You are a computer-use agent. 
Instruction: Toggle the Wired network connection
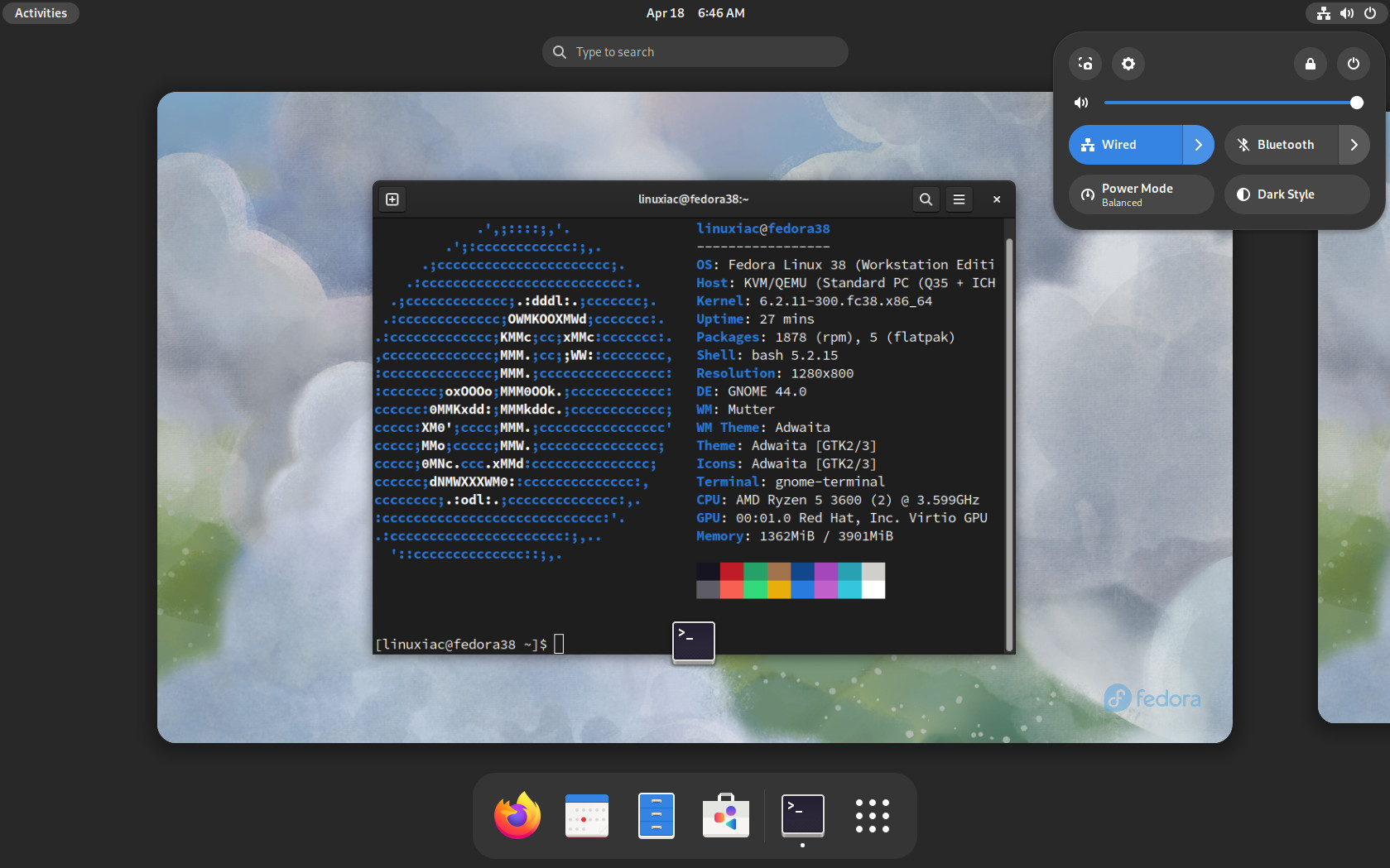tap(1125, 145)
